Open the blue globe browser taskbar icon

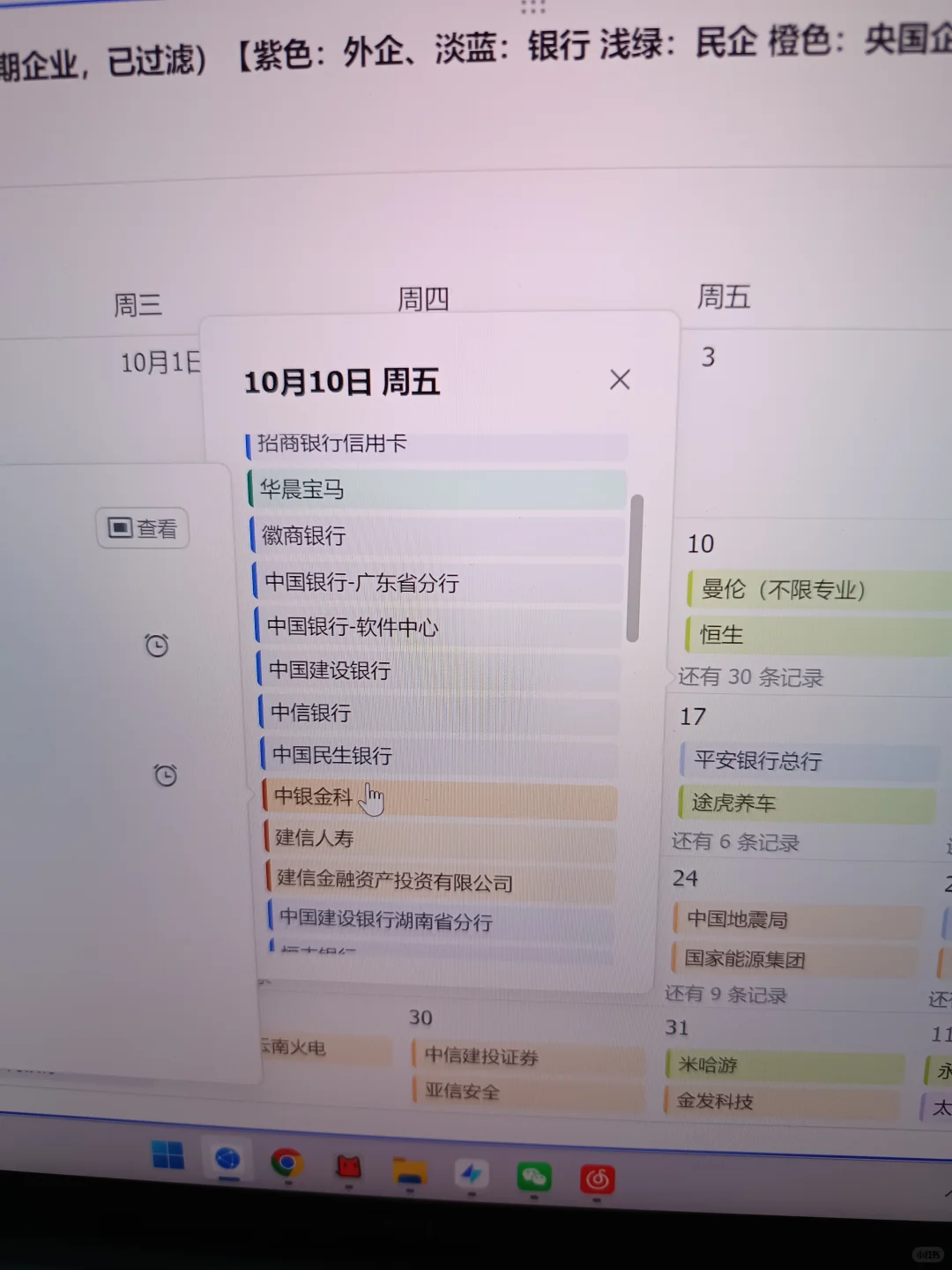tap(227, 1158)
